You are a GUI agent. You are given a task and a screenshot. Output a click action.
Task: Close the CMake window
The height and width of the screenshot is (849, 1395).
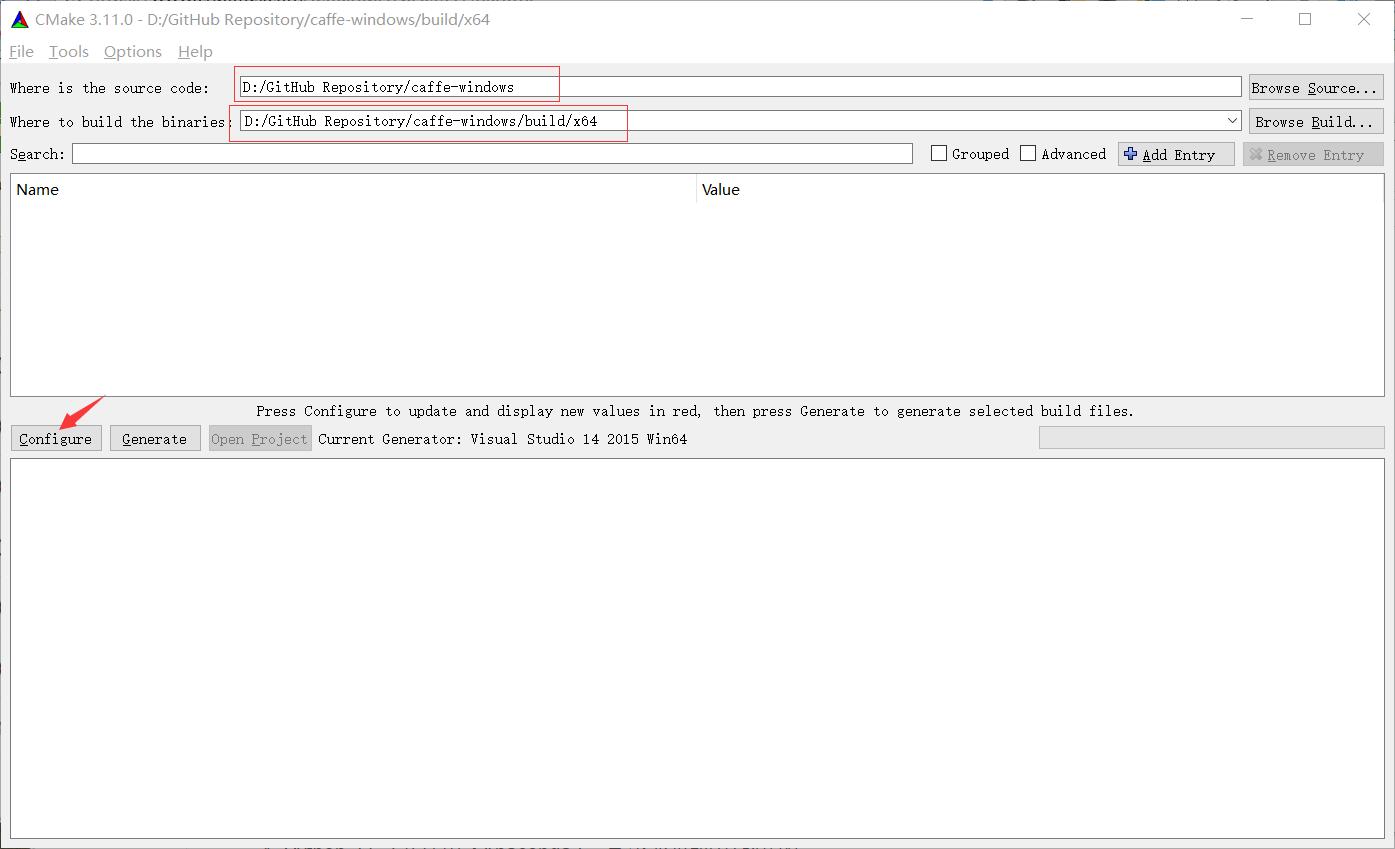click(x=1364, y=19)
